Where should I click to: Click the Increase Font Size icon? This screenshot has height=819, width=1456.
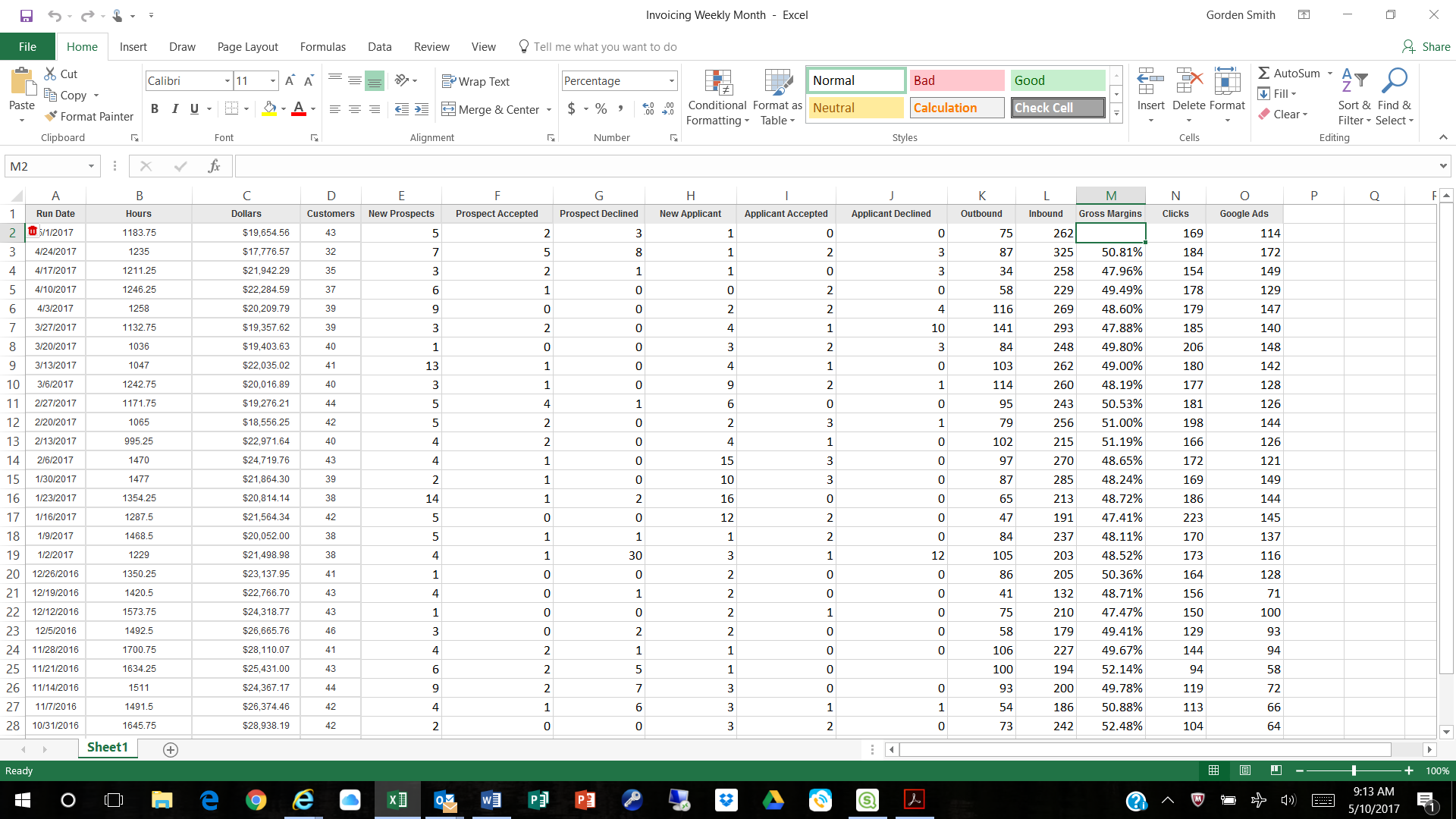click(x=290, y=80)
